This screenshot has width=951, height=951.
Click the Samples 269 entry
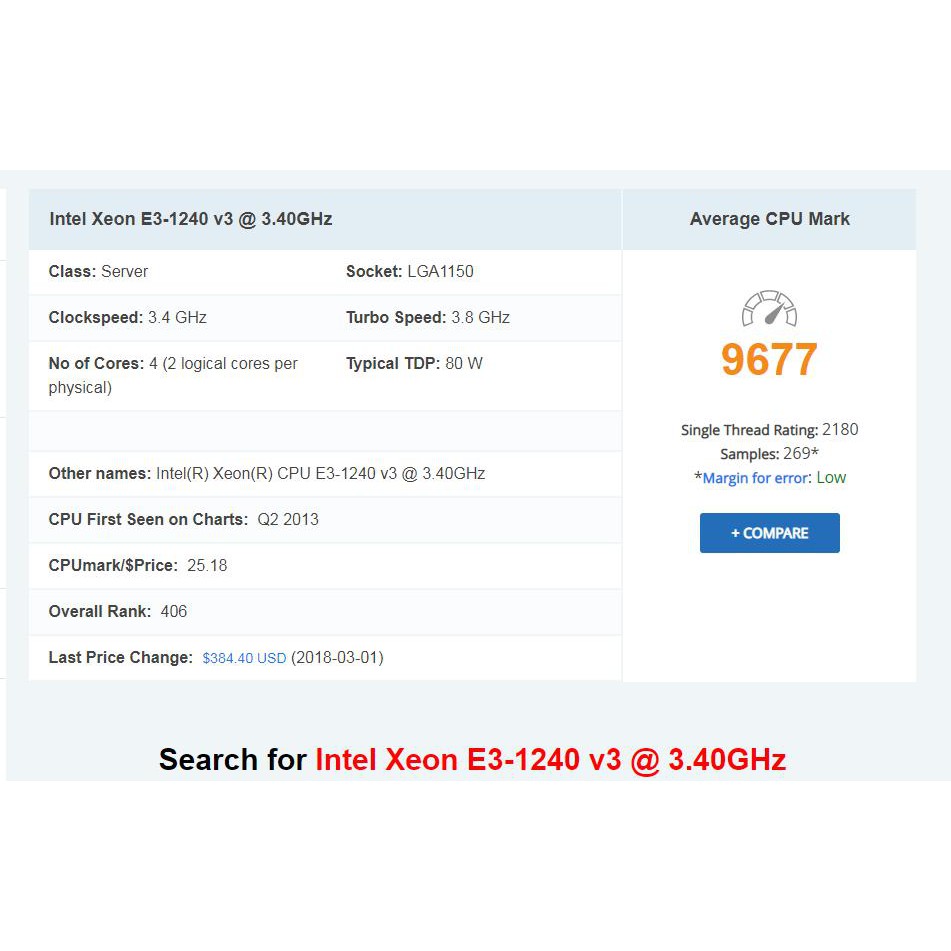(x=769, y=453)
